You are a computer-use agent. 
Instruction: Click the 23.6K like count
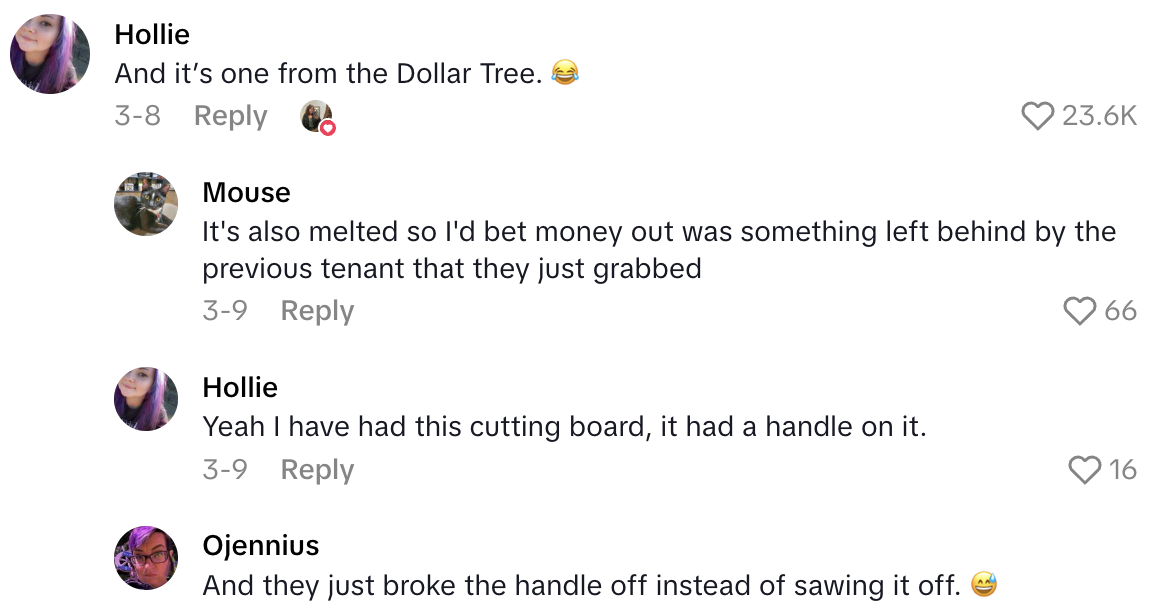coord(1099,116)
